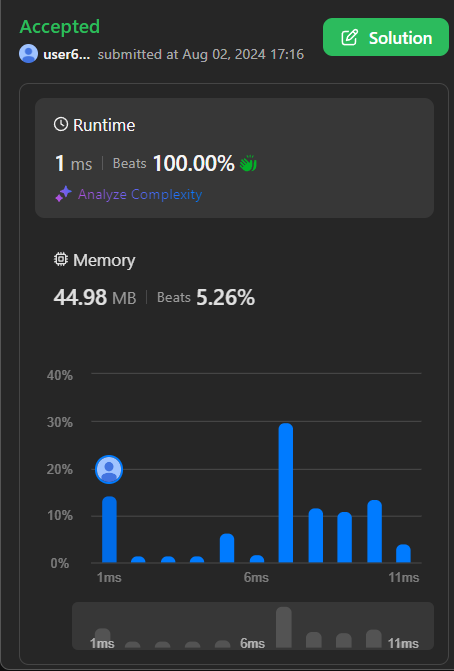Click the tallest gray bar in overview strip
This screenshot has height=671, width=454.
coord(284,627)
